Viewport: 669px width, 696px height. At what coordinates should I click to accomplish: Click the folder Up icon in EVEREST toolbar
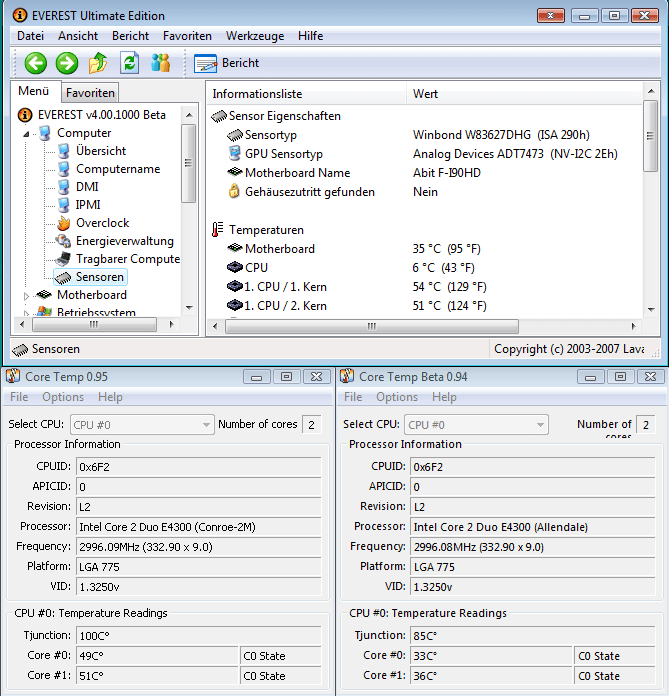pyautogui.click(x=98, y=63)
